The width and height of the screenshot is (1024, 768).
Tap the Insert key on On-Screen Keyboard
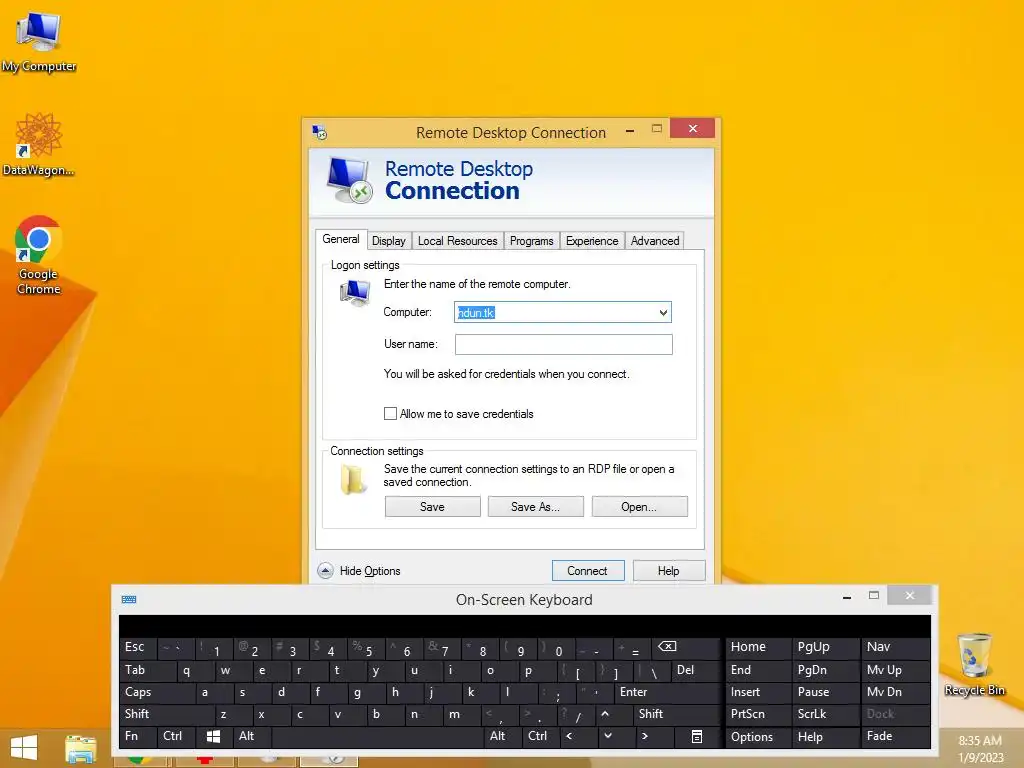pos(758,692)
